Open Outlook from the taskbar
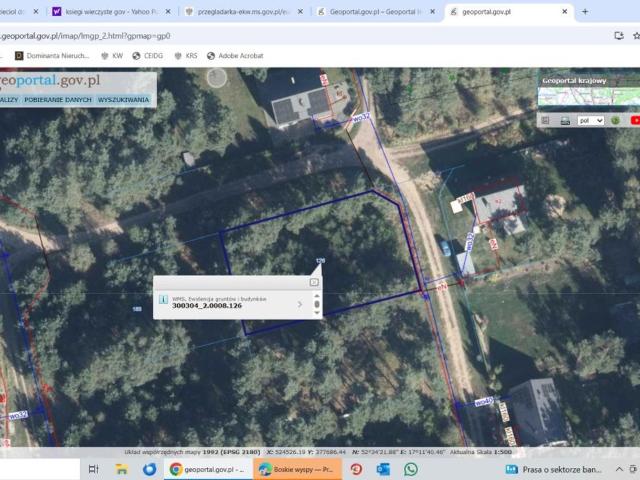Screen dimensions: 640x480 383,469
